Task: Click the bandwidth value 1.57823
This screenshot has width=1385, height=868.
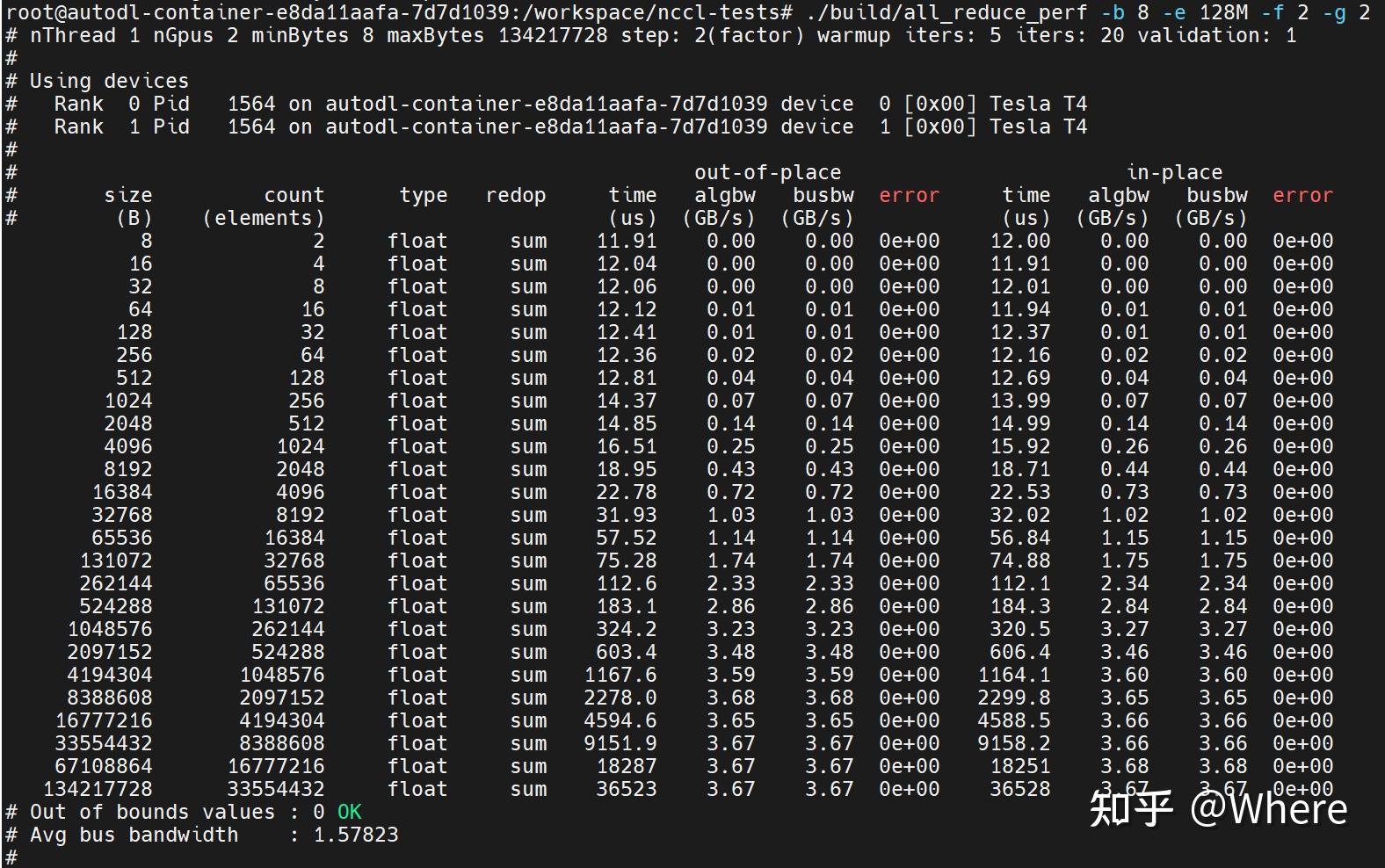Action: pos(356,835)
